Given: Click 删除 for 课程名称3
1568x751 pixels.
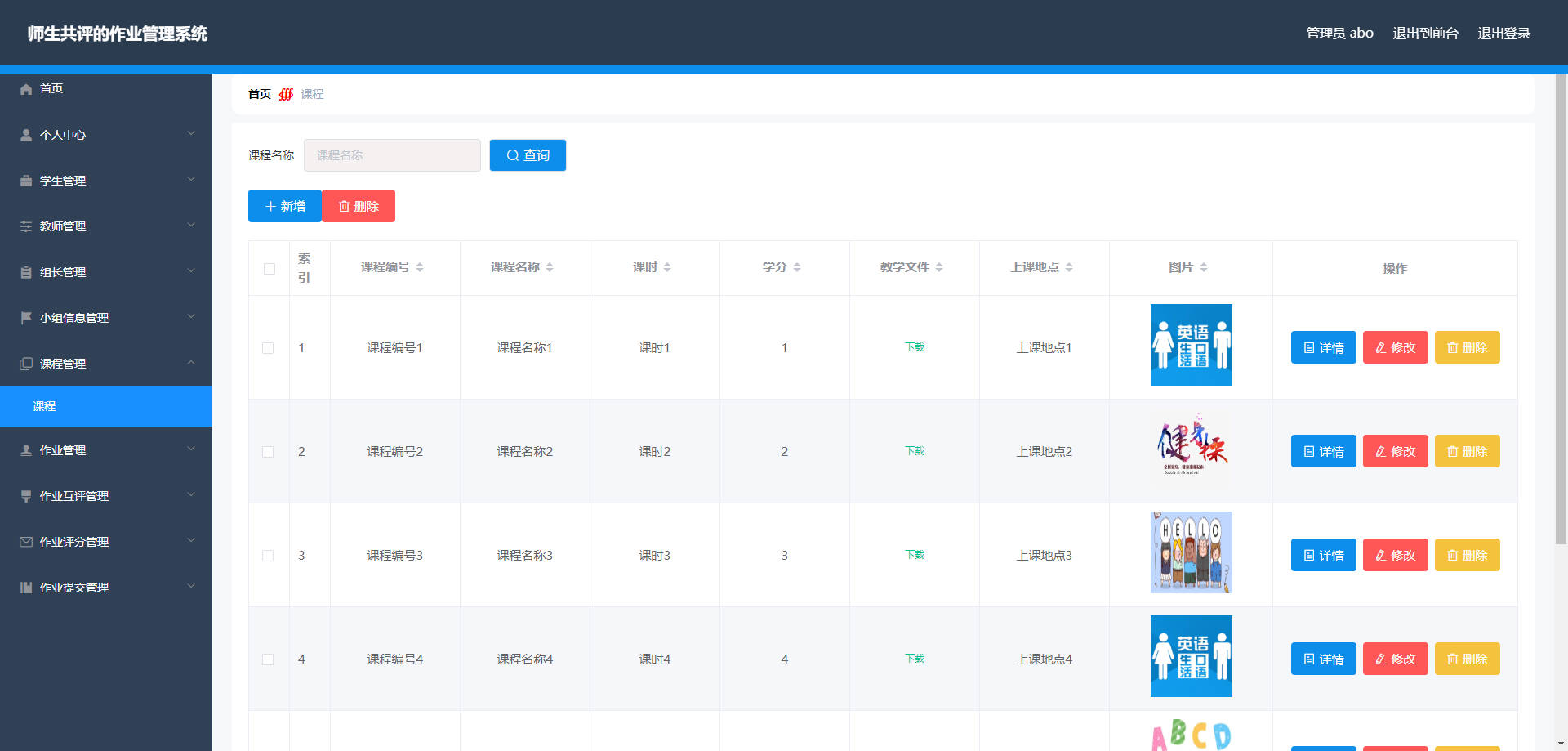Looking at the screenshot, I should (x=1467, y=555).
